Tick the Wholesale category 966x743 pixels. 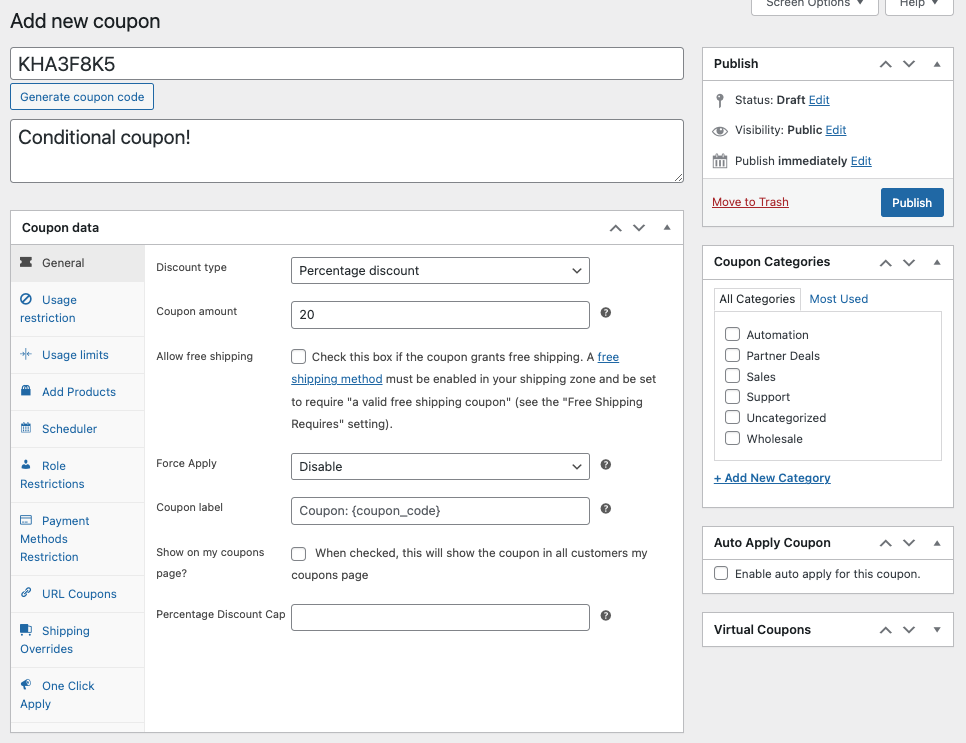pos(732,438)
